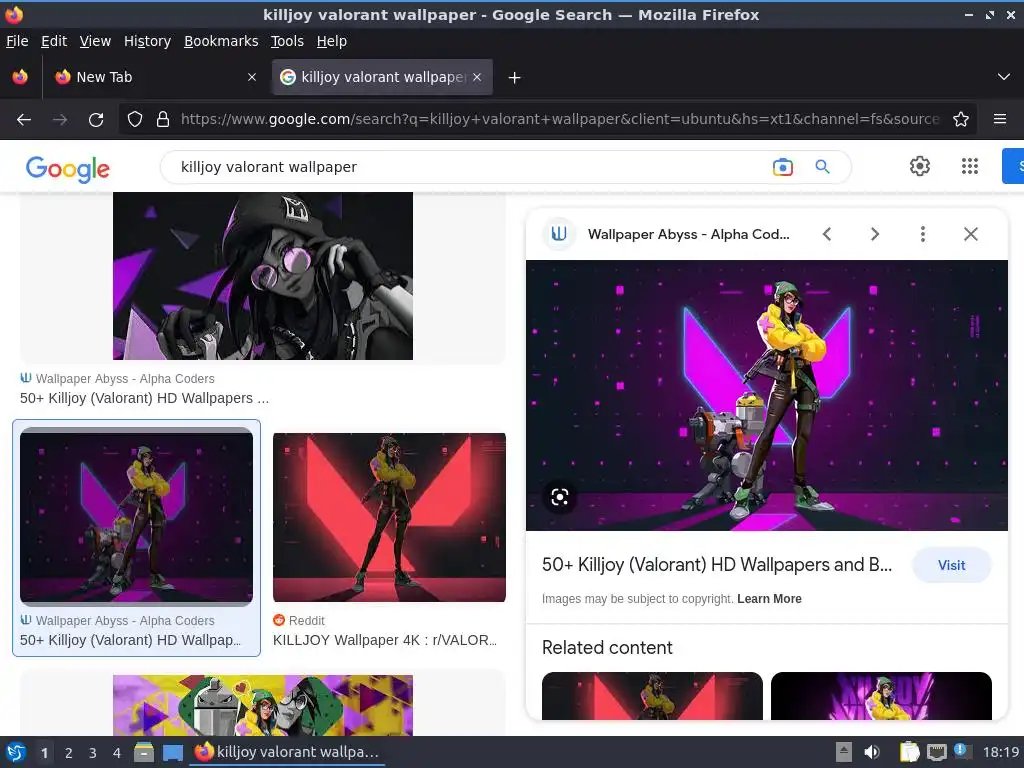Click the site security padlock icon
Viewport: 1024px width, 768px height.
pyautogui.click(x=163, y=120)
